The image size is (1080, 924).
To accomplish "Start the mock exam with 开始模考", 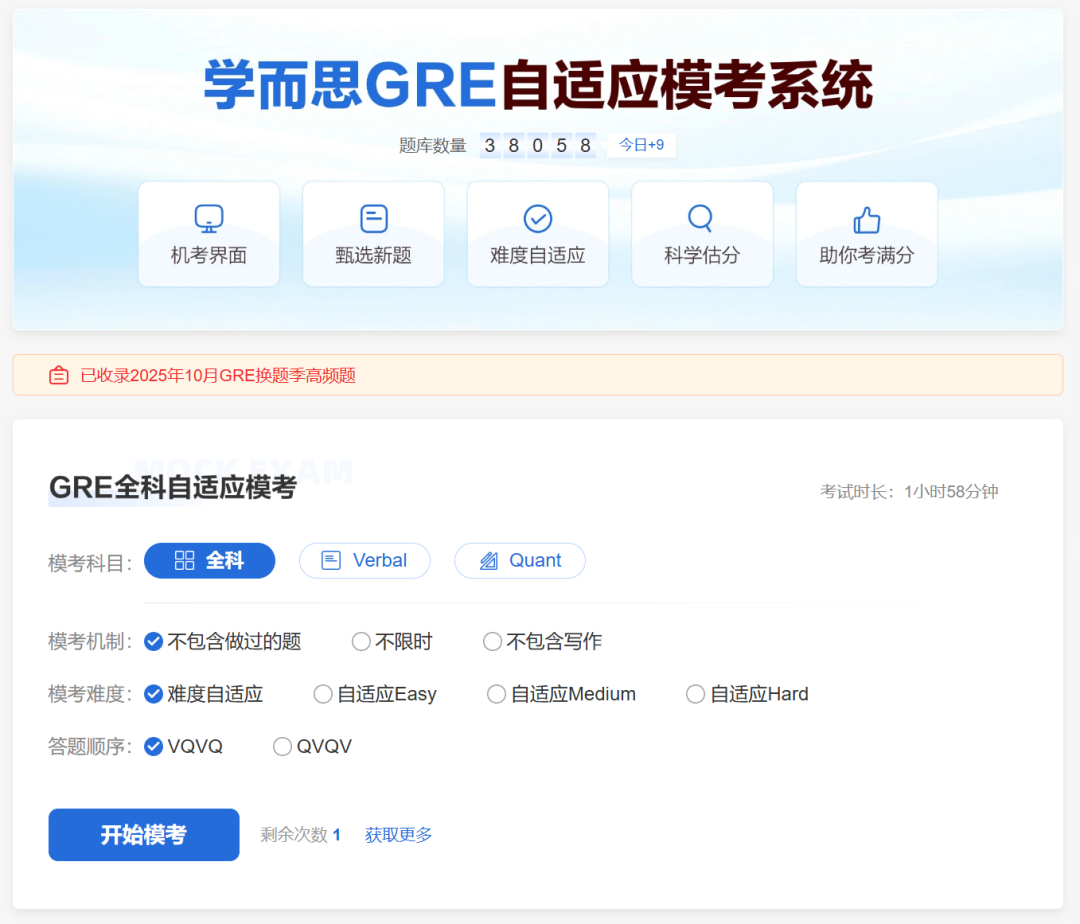I will click(x=144, y=834).
